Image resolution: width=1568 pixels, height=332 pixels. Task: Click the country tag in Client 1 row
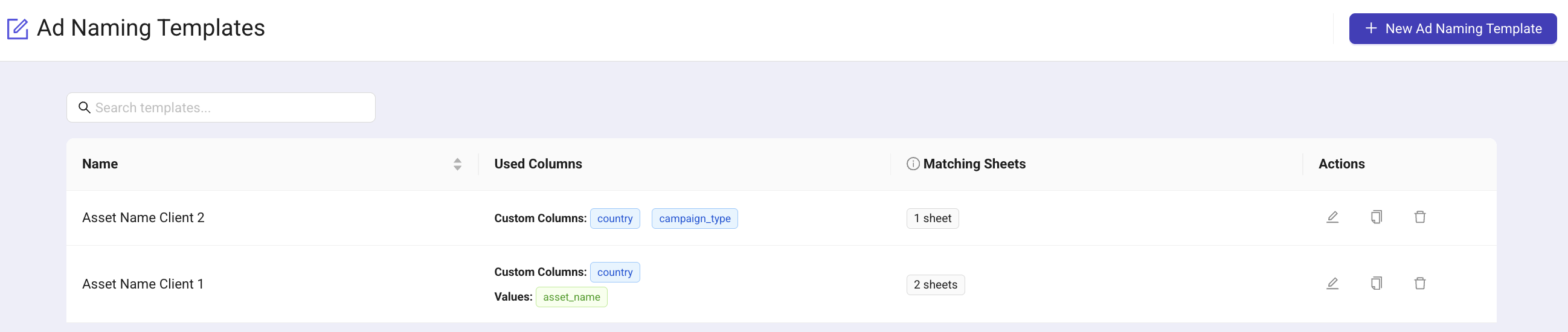pyautogui.click(x=614, y=272)
